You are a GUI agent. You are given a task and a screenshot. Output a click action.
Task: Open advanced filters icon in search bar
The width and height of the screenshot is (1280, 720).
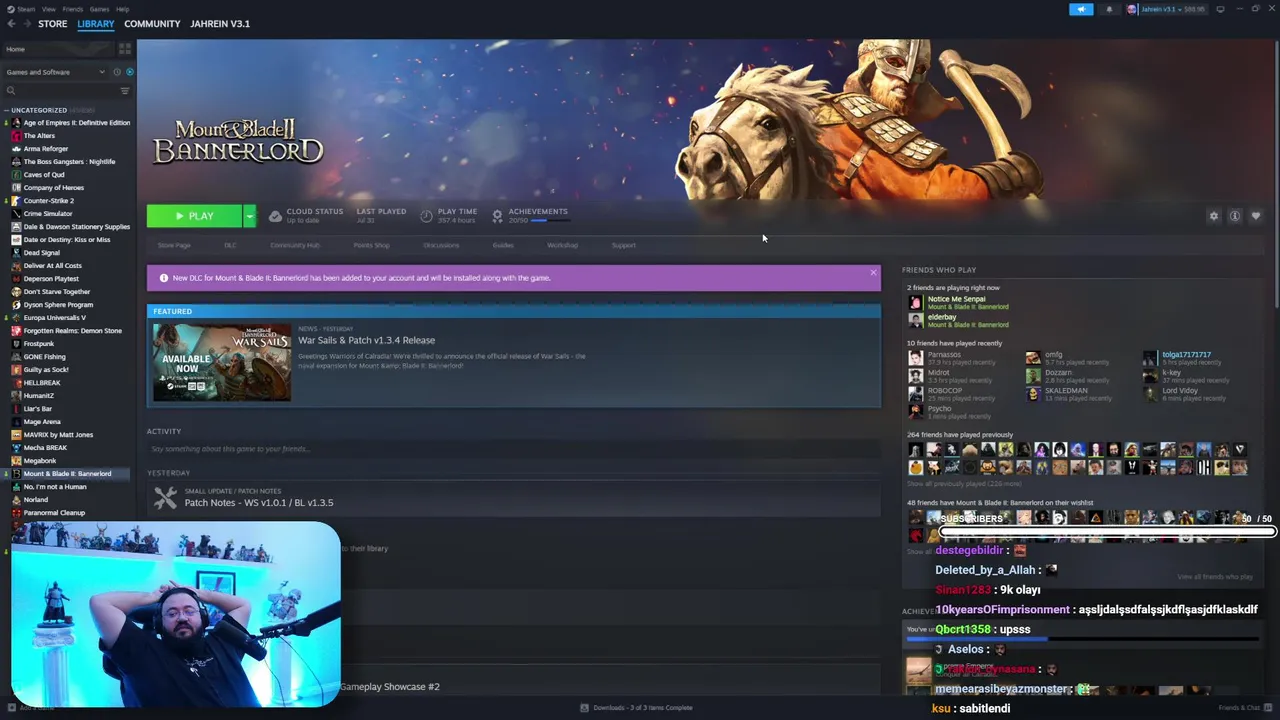tap(125, 91)
